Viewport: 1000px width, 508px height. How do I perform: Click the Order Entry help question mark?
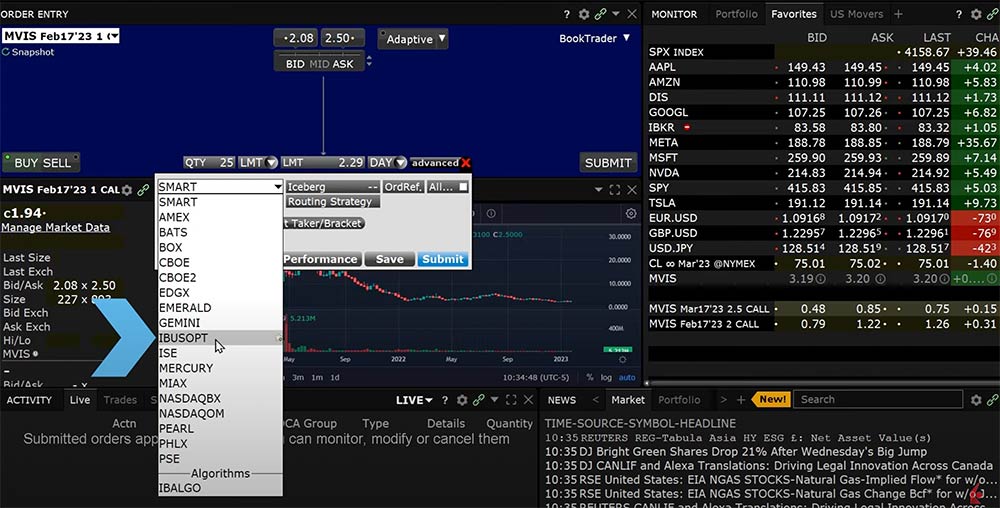point(565,14)
